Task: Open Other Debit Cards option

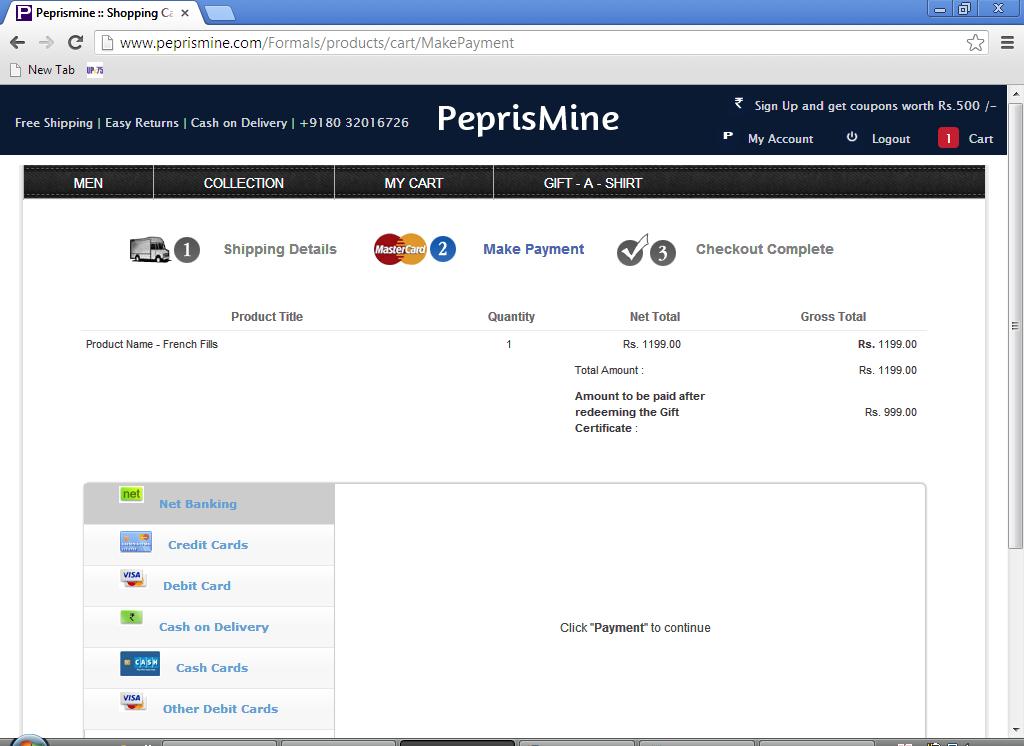Action: click(x=220, y=709)
